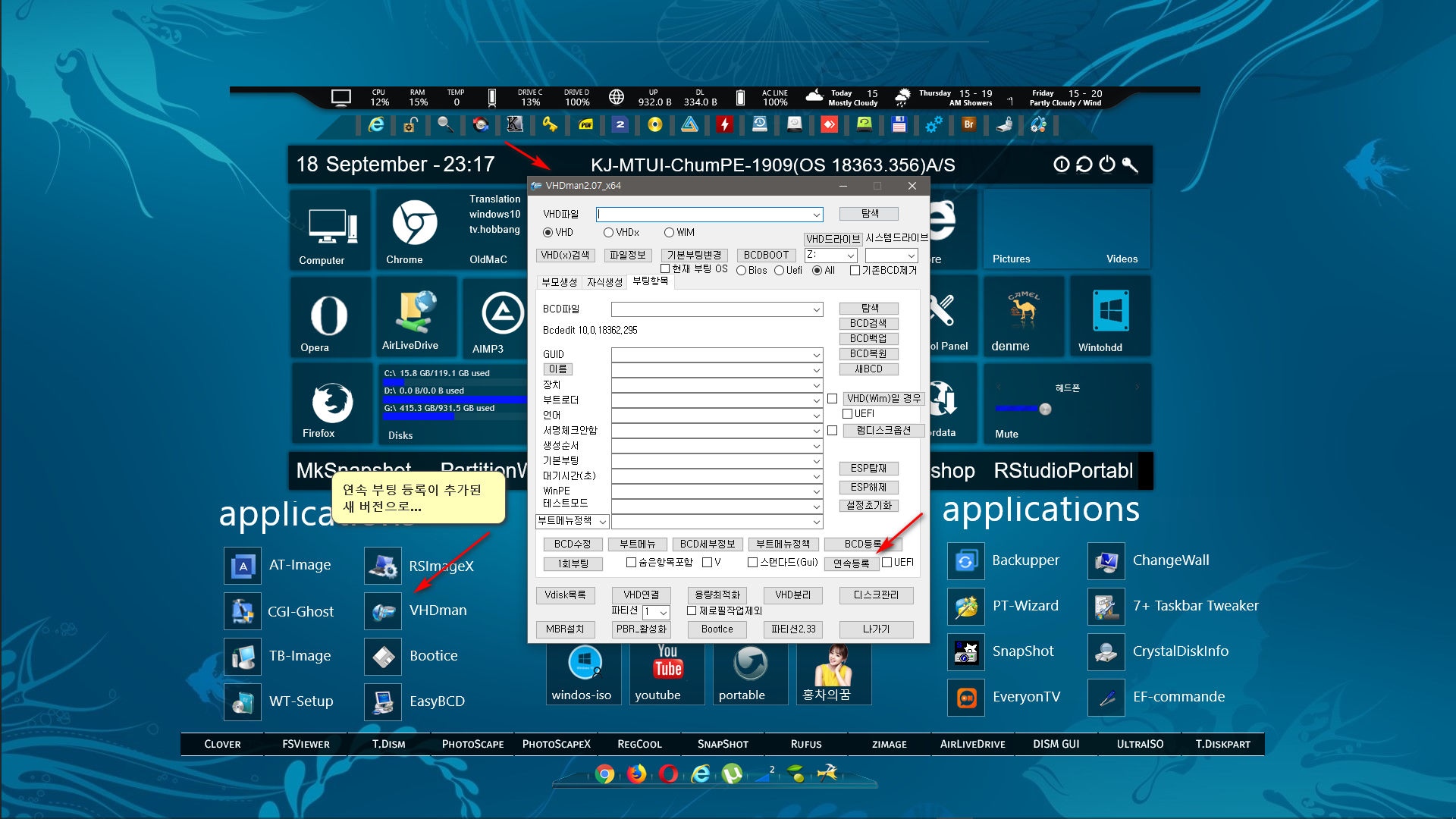
Task: Launch CGI-Ghost icon
Action: (243, 611)
